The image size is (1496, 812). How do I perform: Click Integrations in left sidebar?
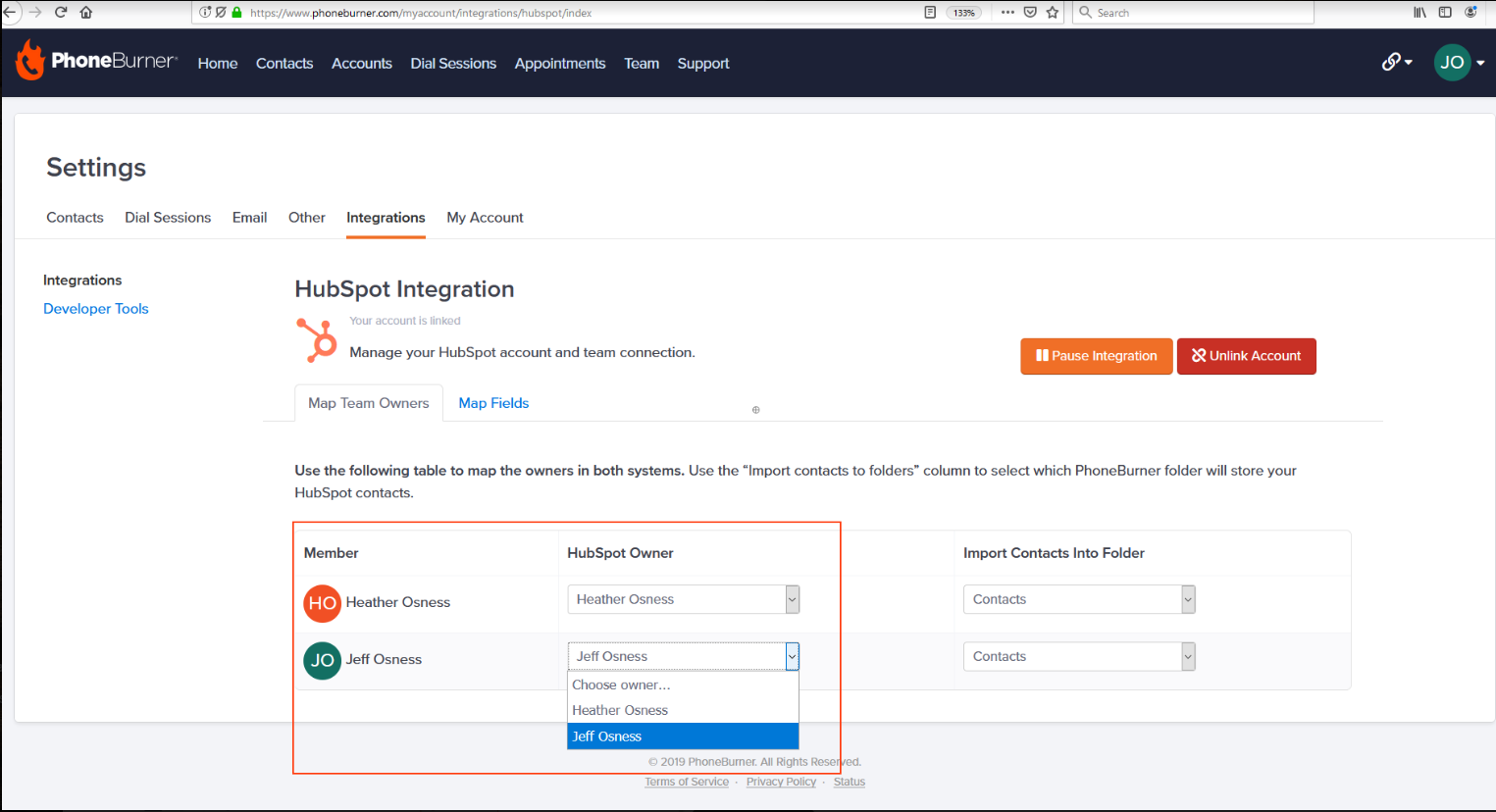click(82, 279)
